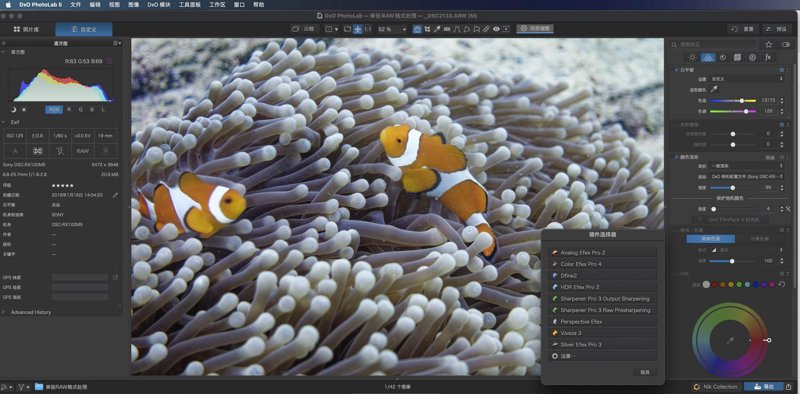Set zoom to 1:1
This screenshot has height=394, width=800.
[368, 29]
